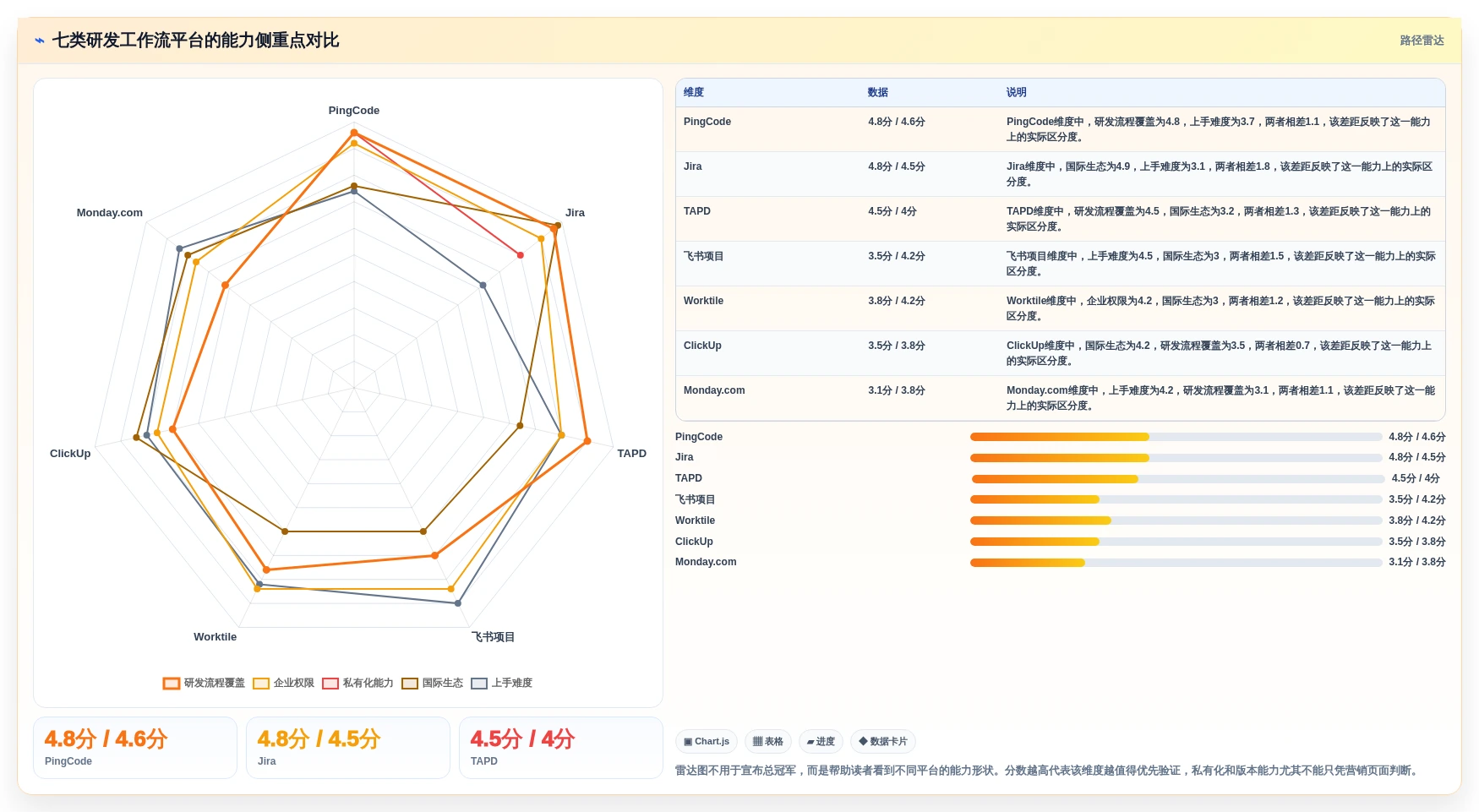Screen dimensions: 1479x812
Task: Toggle the 企业权限 legend swatch
Action: (x=261, y=684)
